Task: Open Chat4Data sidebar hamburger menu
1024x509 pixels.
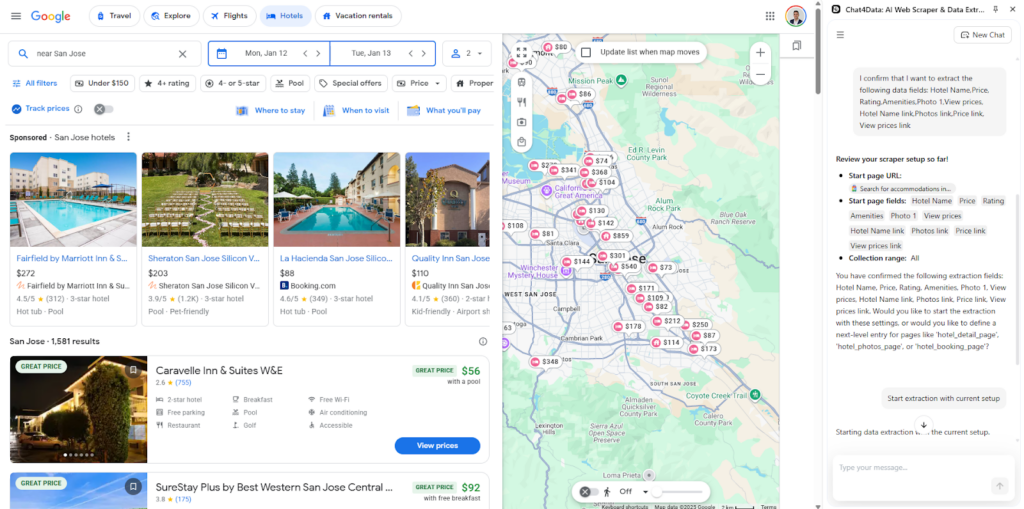Action: (x=840, y=35)
